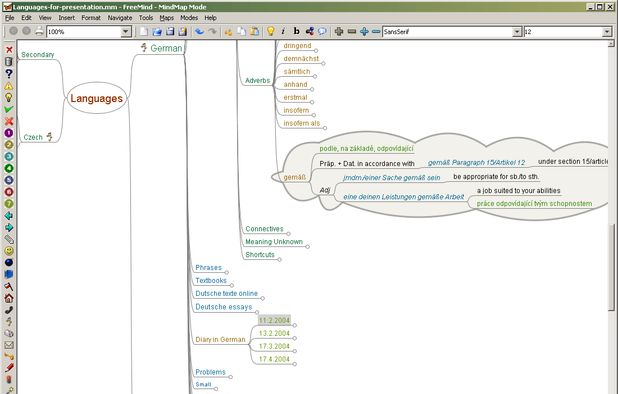Add the envelope mail icon

pyautogui.click(x=9, y=345)
